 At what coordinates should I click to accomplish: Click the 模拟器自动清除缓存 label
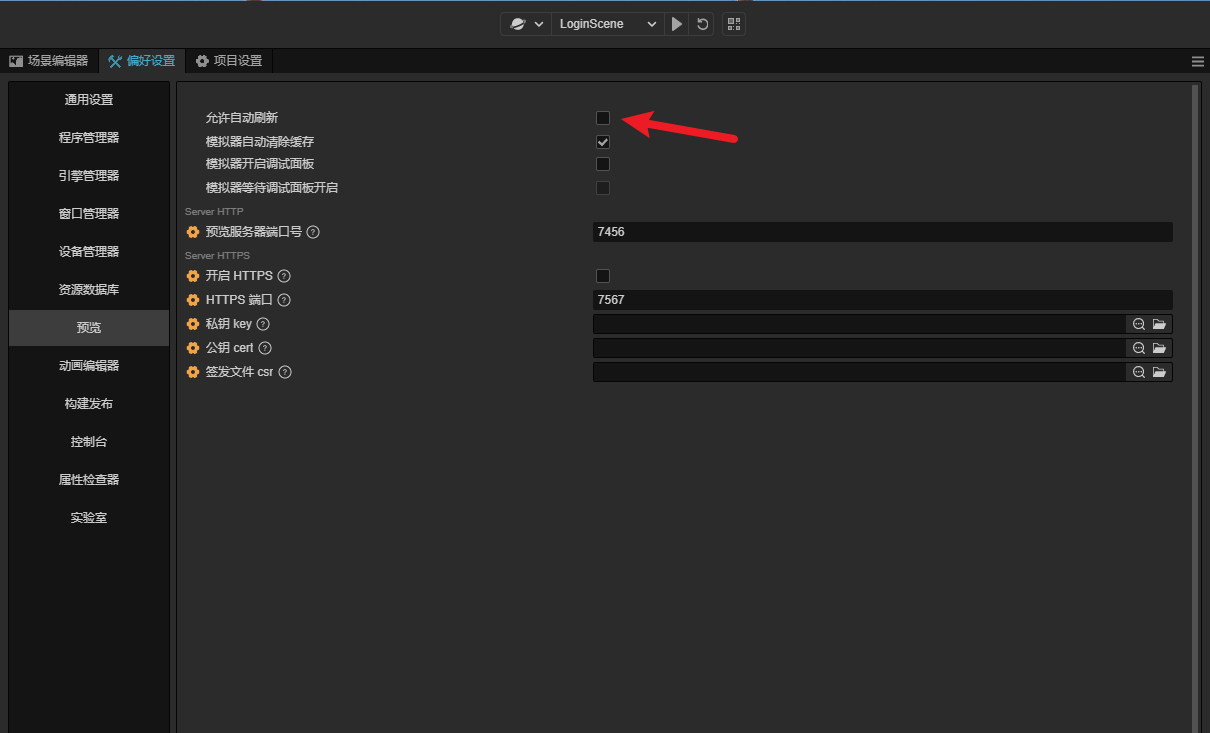[x=260, y=142]
